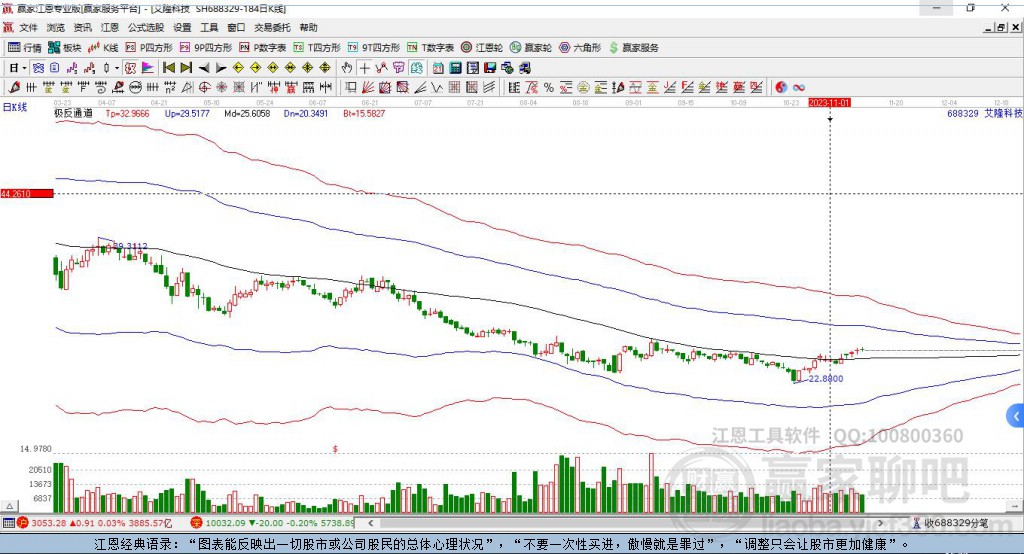The height and width of the screenshot is (554, 1024).
Task: Click the 10032.09 Shenzhen index status
Action: 223,523
